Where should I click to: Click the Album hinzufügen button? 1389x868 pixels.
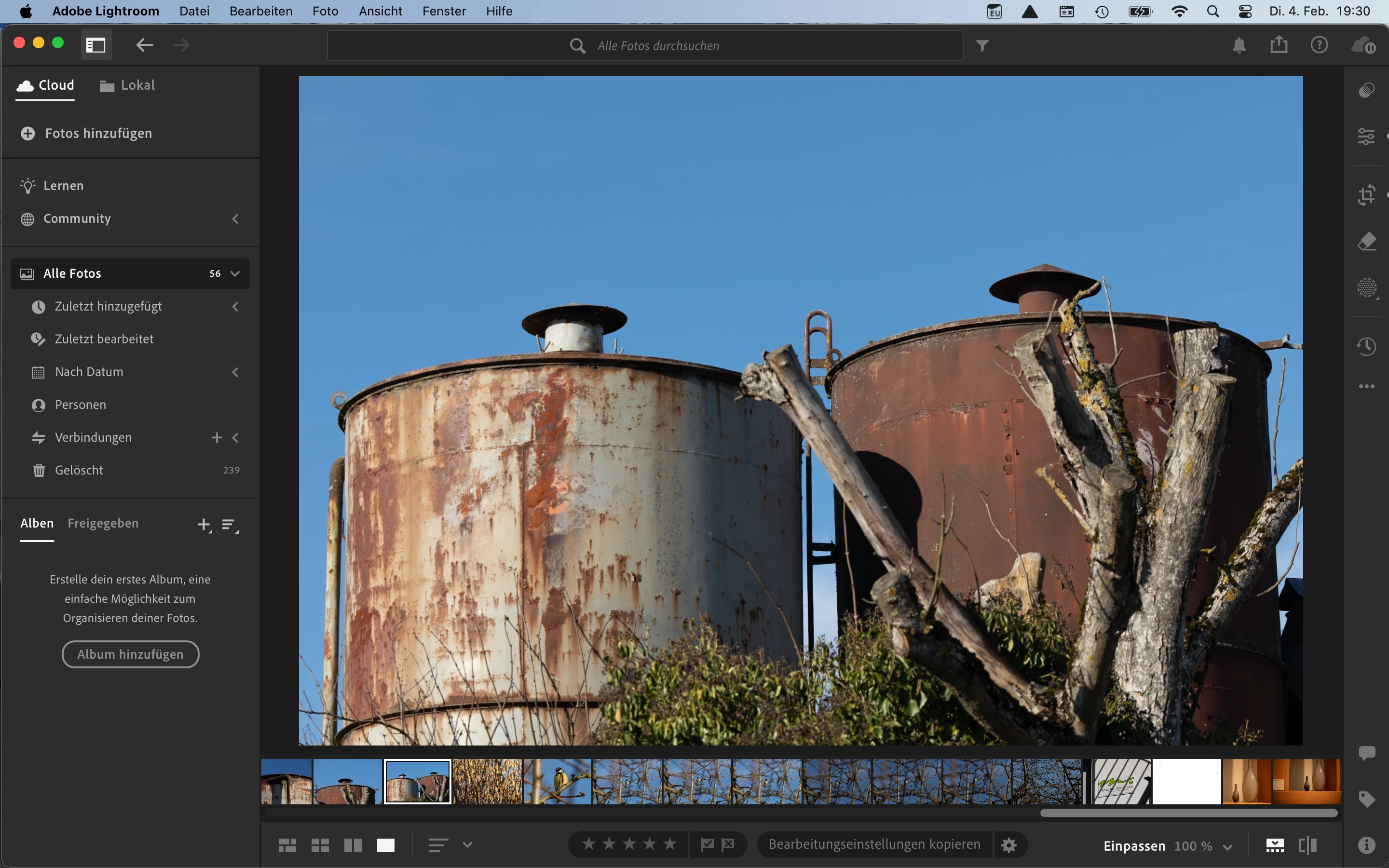click(x=130, y=654)
